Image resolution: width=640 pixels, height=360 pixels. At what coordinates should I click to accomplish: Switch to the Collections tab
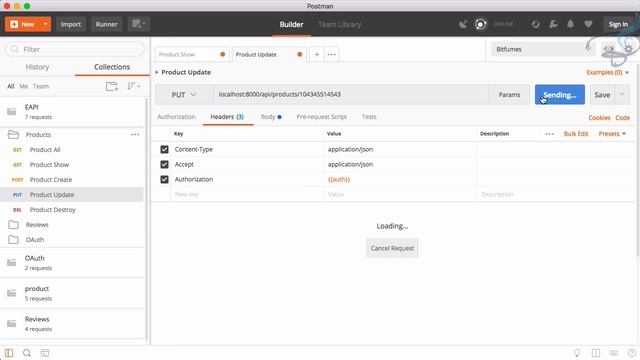coord(112,67)
